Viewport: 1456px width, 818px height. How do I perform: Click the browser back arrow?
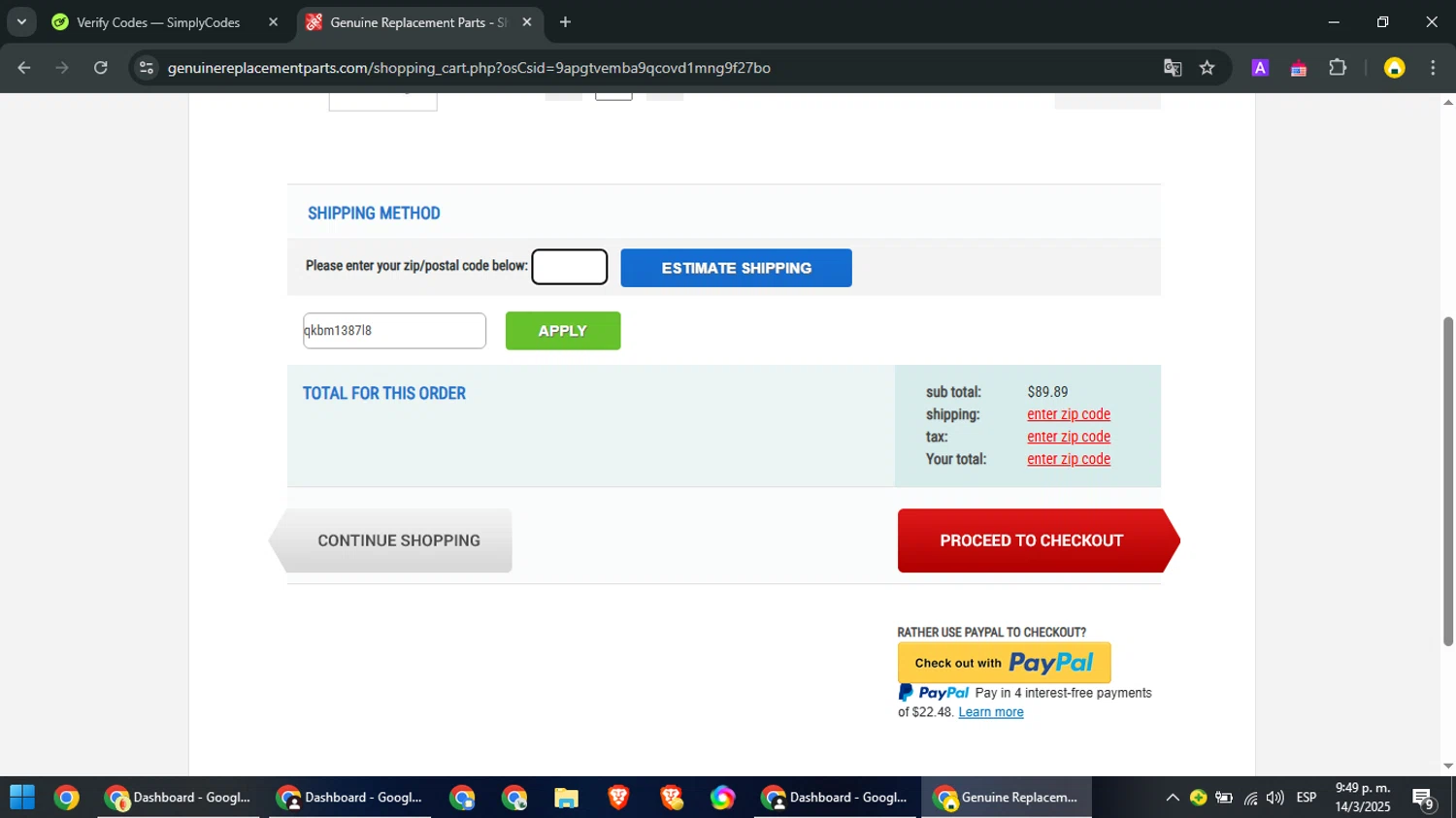click(x=24, y=68)
